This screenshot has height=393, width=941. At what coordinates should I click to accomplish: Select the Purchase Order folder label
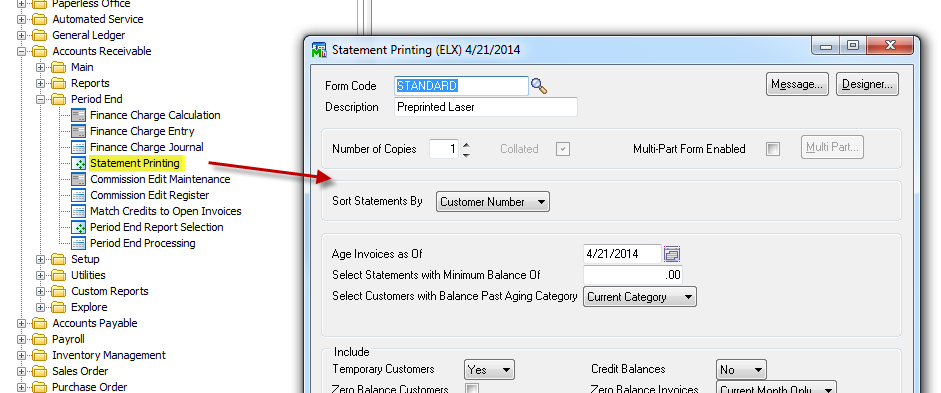(89, 387)
